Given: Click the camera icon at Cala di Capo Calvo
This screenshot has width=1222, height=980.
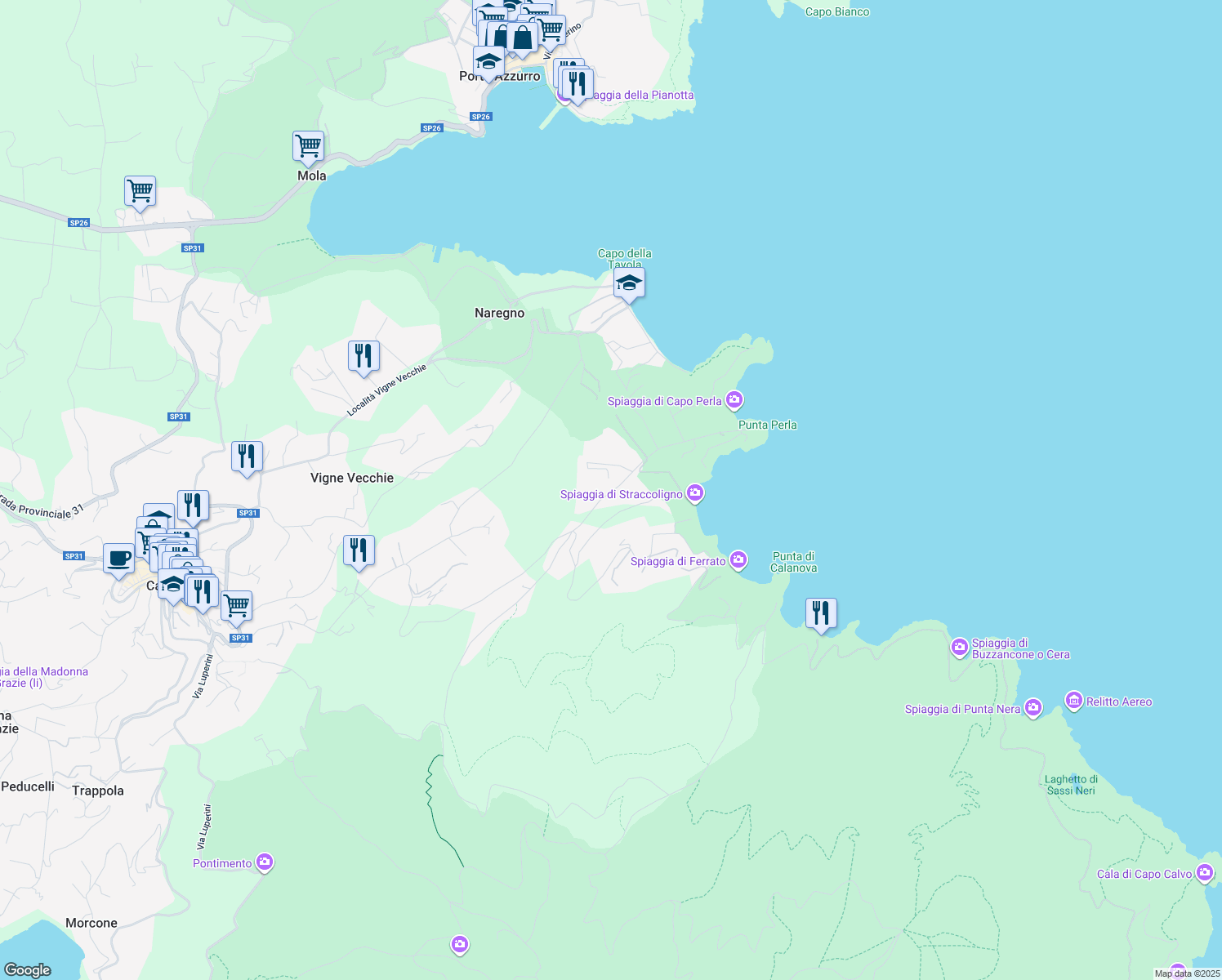Looking at the screenshot, I should point(1205,873).
